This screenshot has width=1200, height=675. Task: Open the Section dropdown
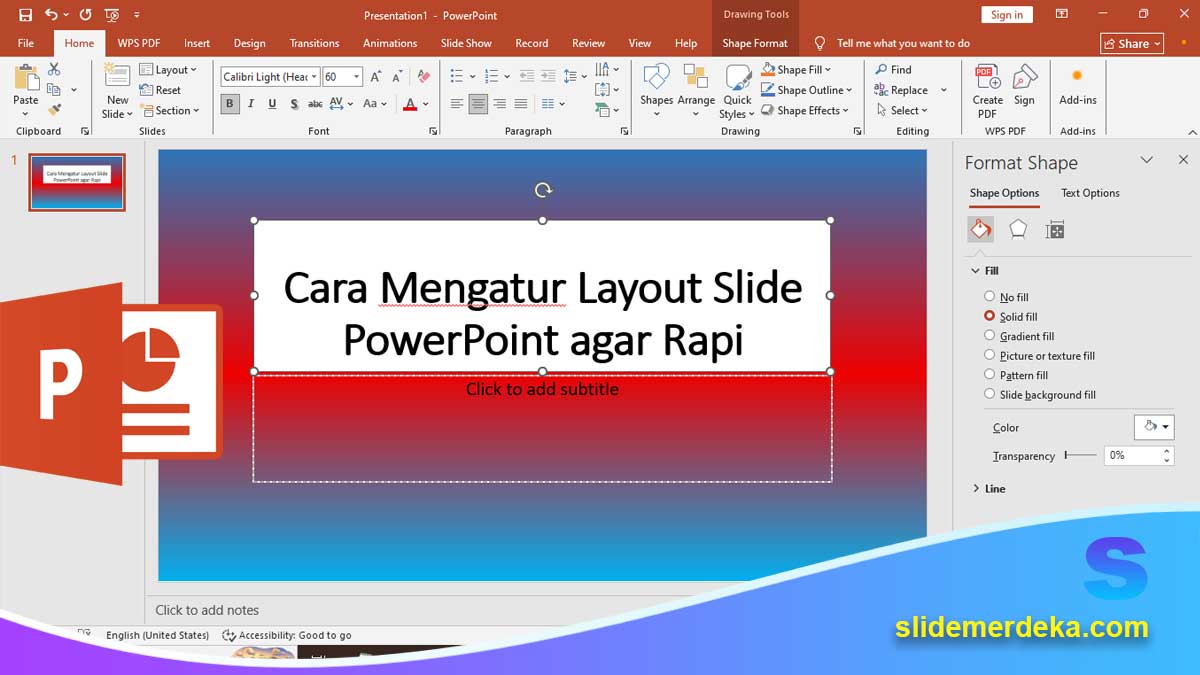pyautogui.click(x=169, y=110)
